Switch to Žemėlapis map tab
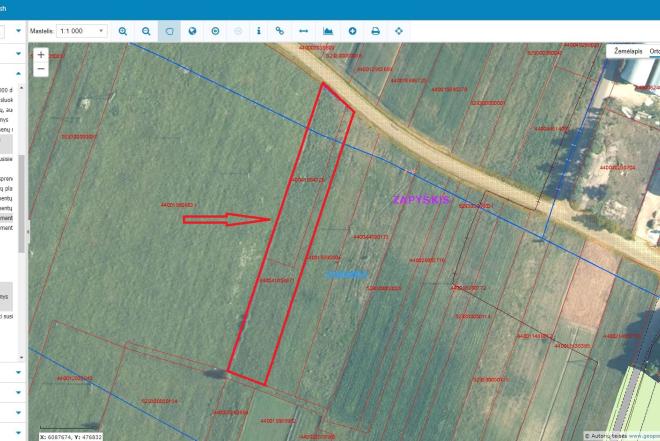 coord(628,51)
